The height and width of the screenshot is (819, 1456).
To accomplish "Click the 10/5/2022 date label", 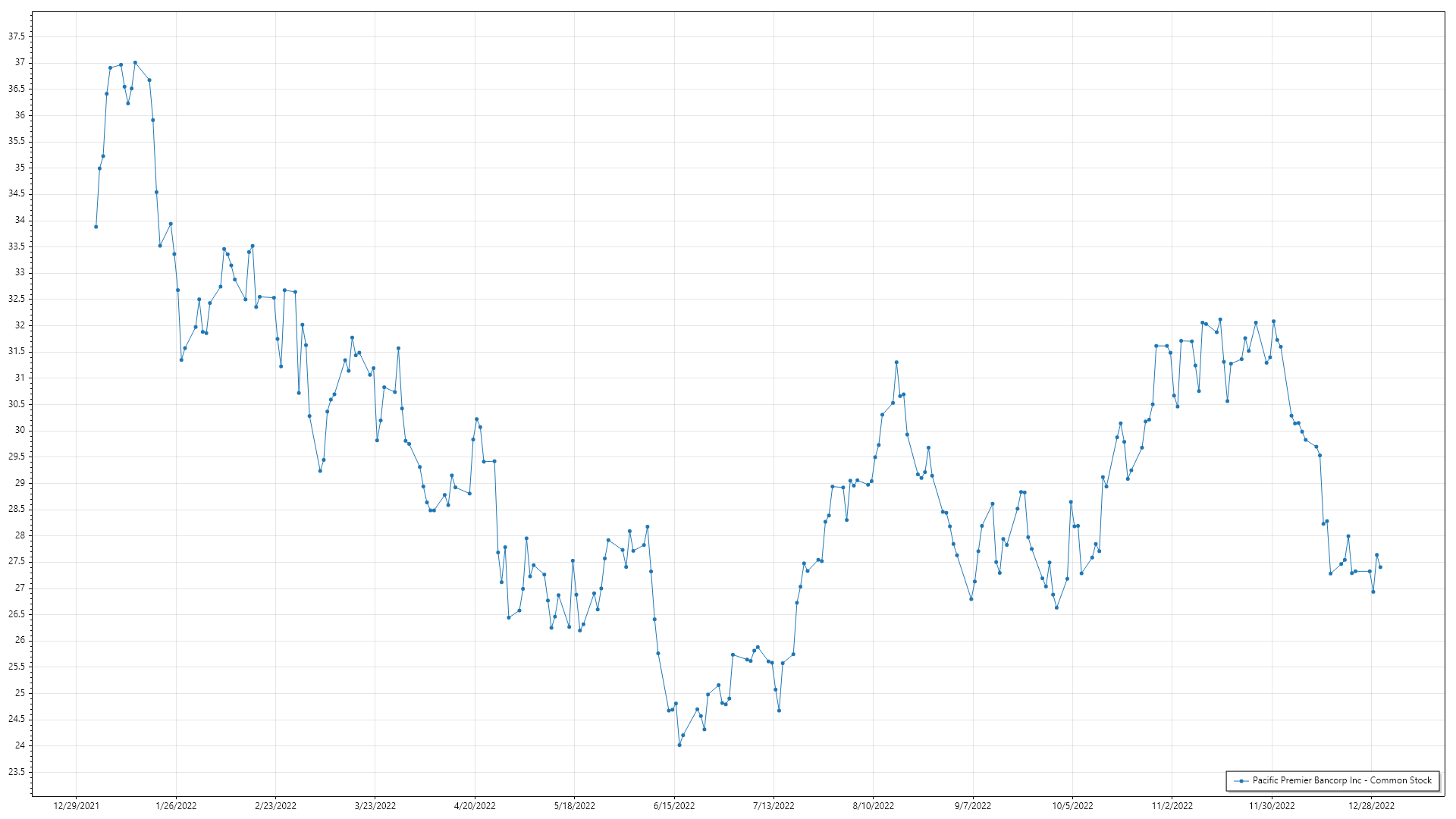I will 1072,805.
